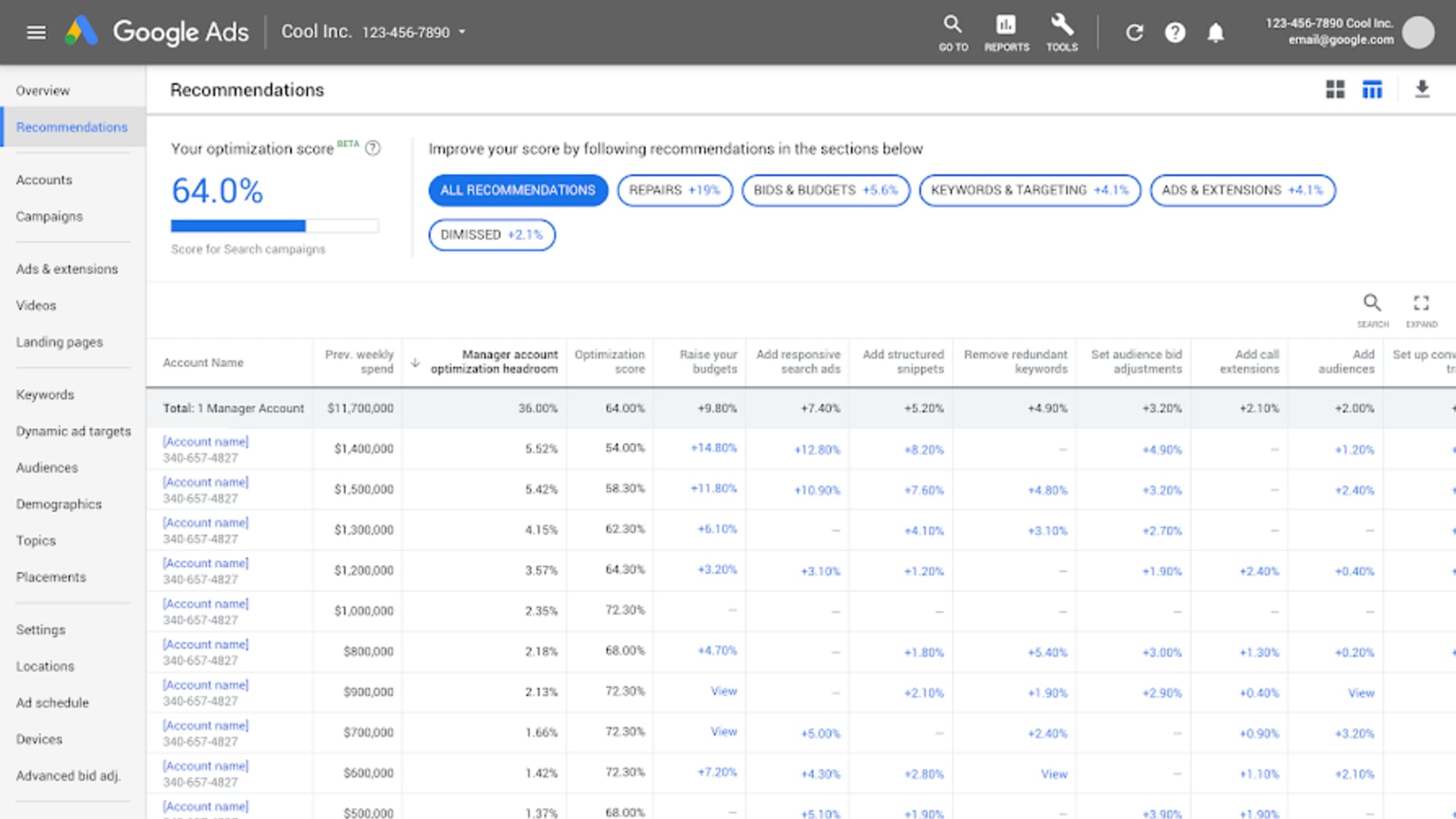
Task: Click Total: 1 Manager Account row
Action: tap(801, 408)
